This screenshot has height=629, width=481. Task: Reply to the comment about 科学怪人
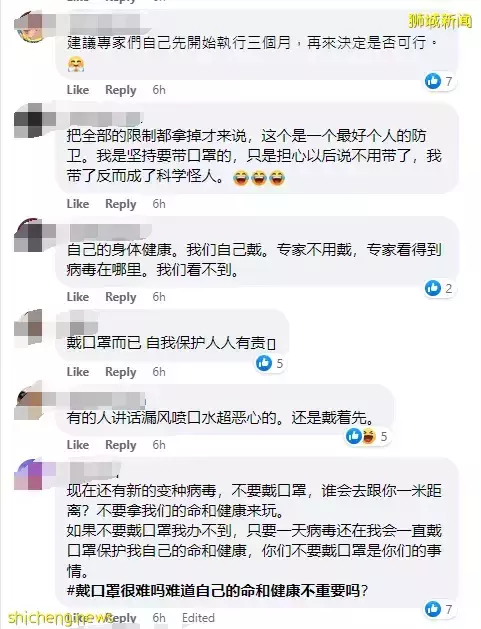[121, 204]
